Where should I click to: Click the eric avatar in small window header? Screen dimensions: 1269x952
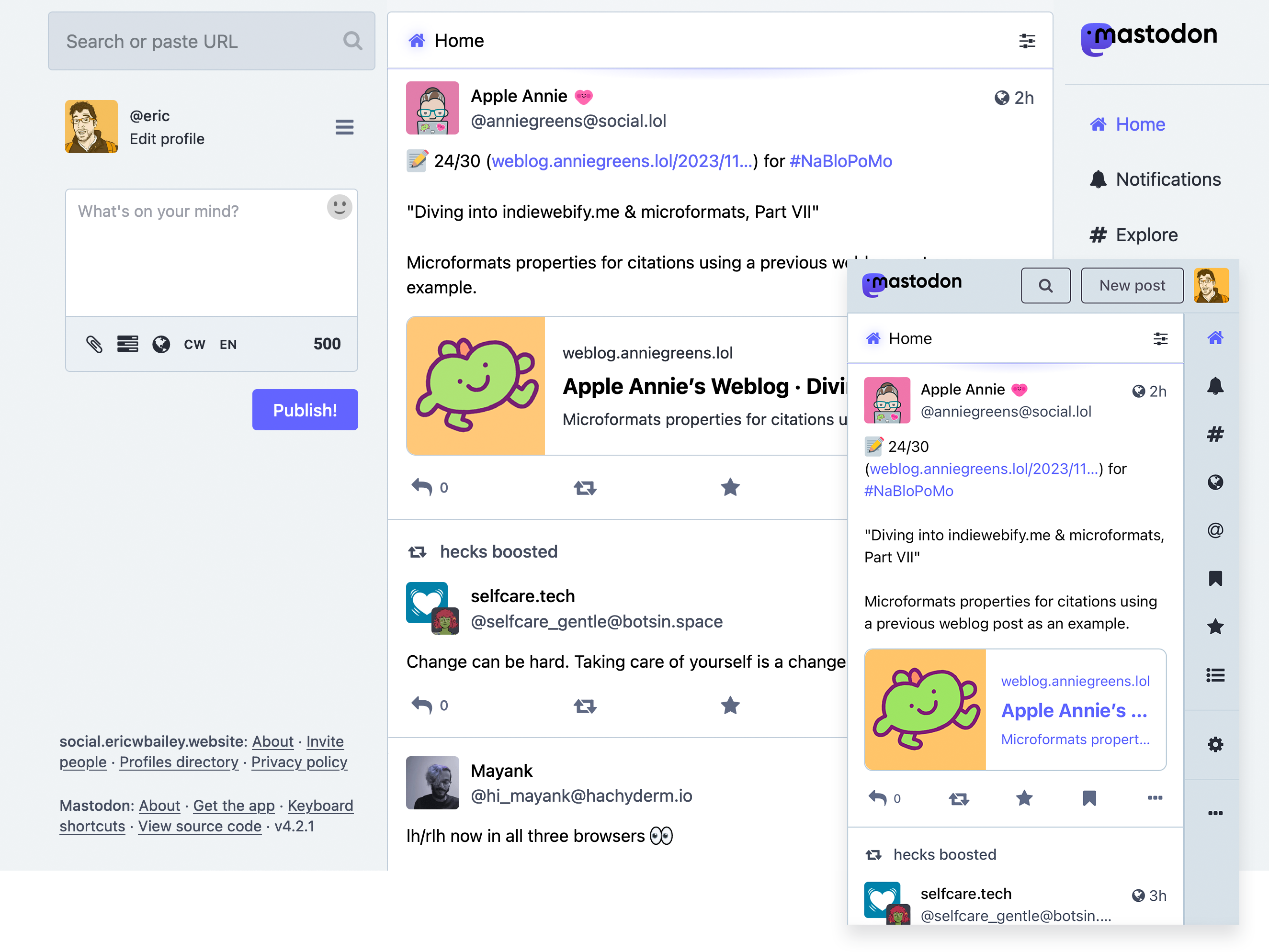click(1211, 286)
